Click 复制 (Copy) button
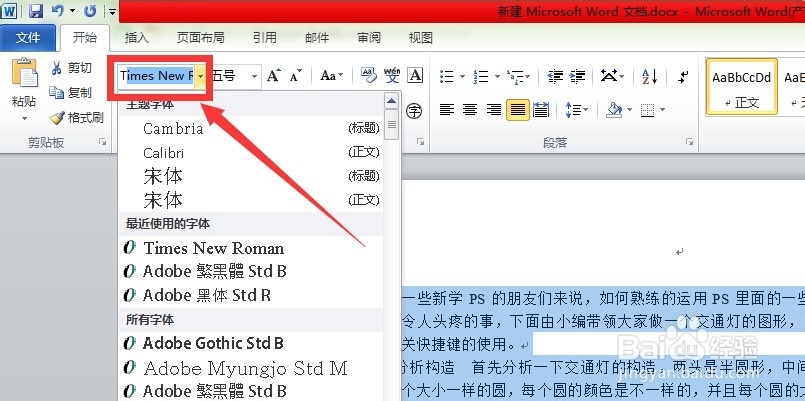Screen dimensions: 805x401 [x=71, y=92]
